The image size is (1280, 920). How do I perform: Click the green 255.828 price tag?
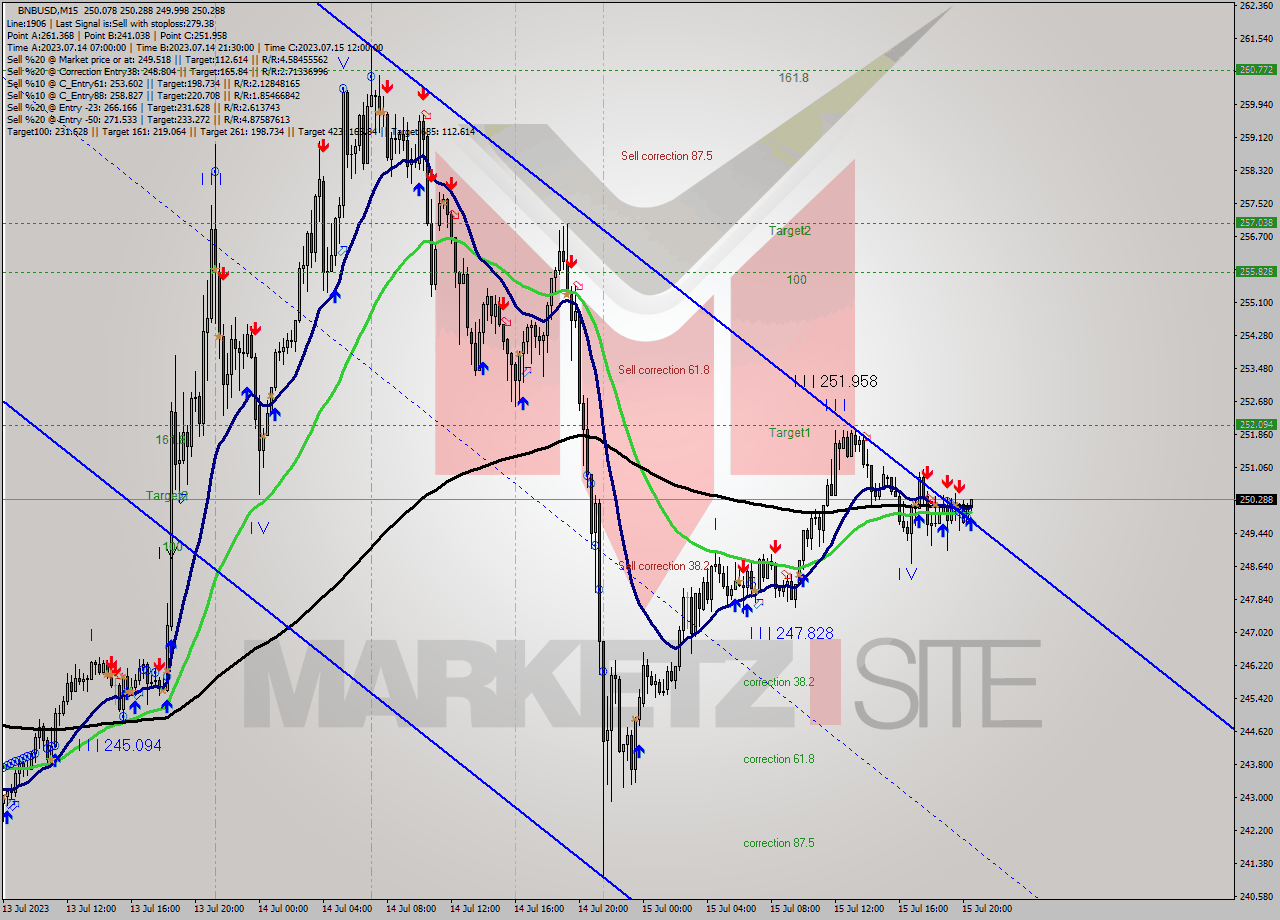coord(1256,272)
